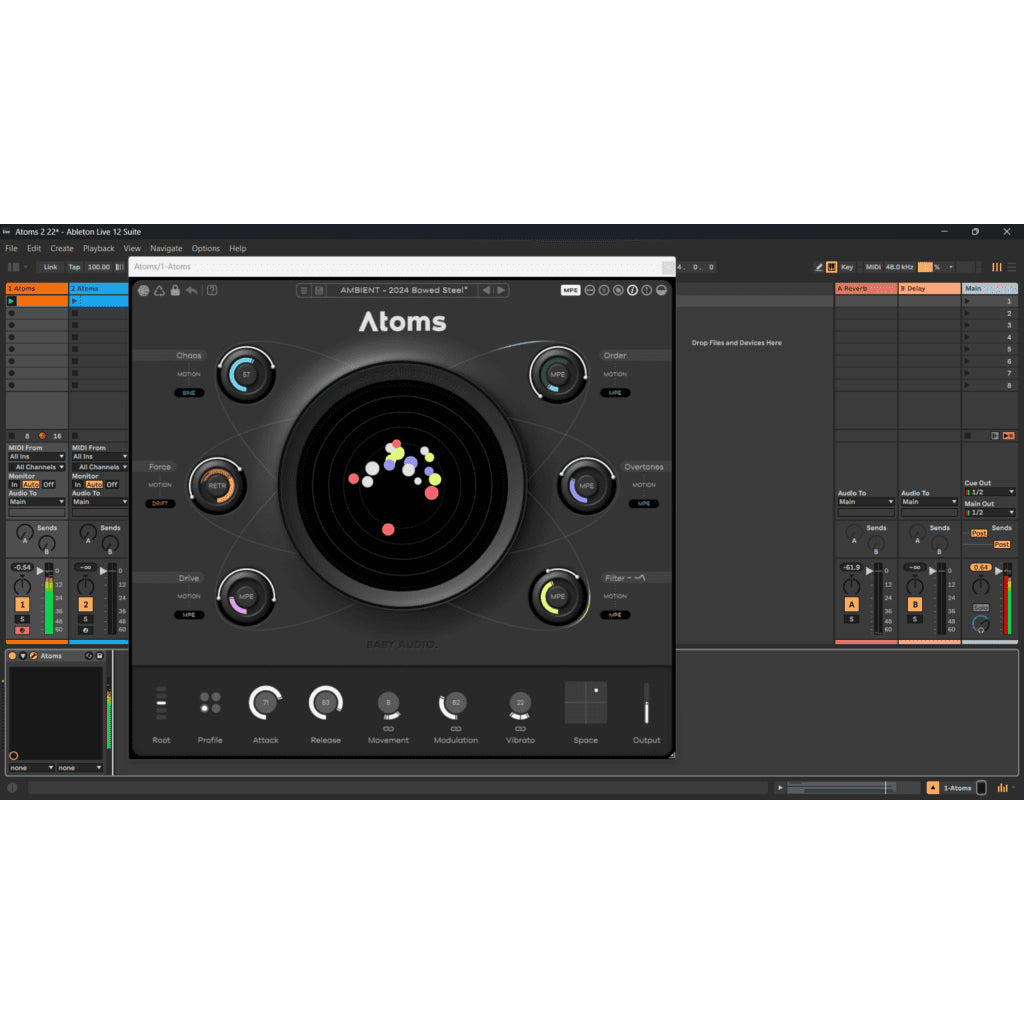Toggle MPE under the Order knob
The image size is (1024, 1024).
pyautogui.click(x=615, y=393)
